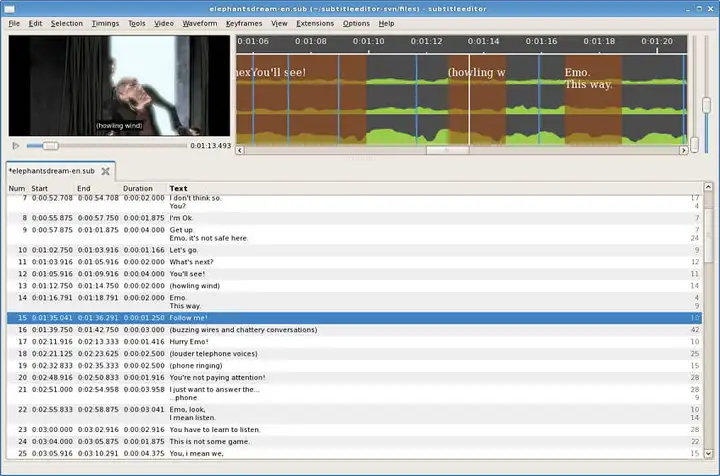The width and height of the screenshot is (720, 476).
Task: Adjust the video seek slider handle
Action: pyautogui.click(x=51, y=146)
